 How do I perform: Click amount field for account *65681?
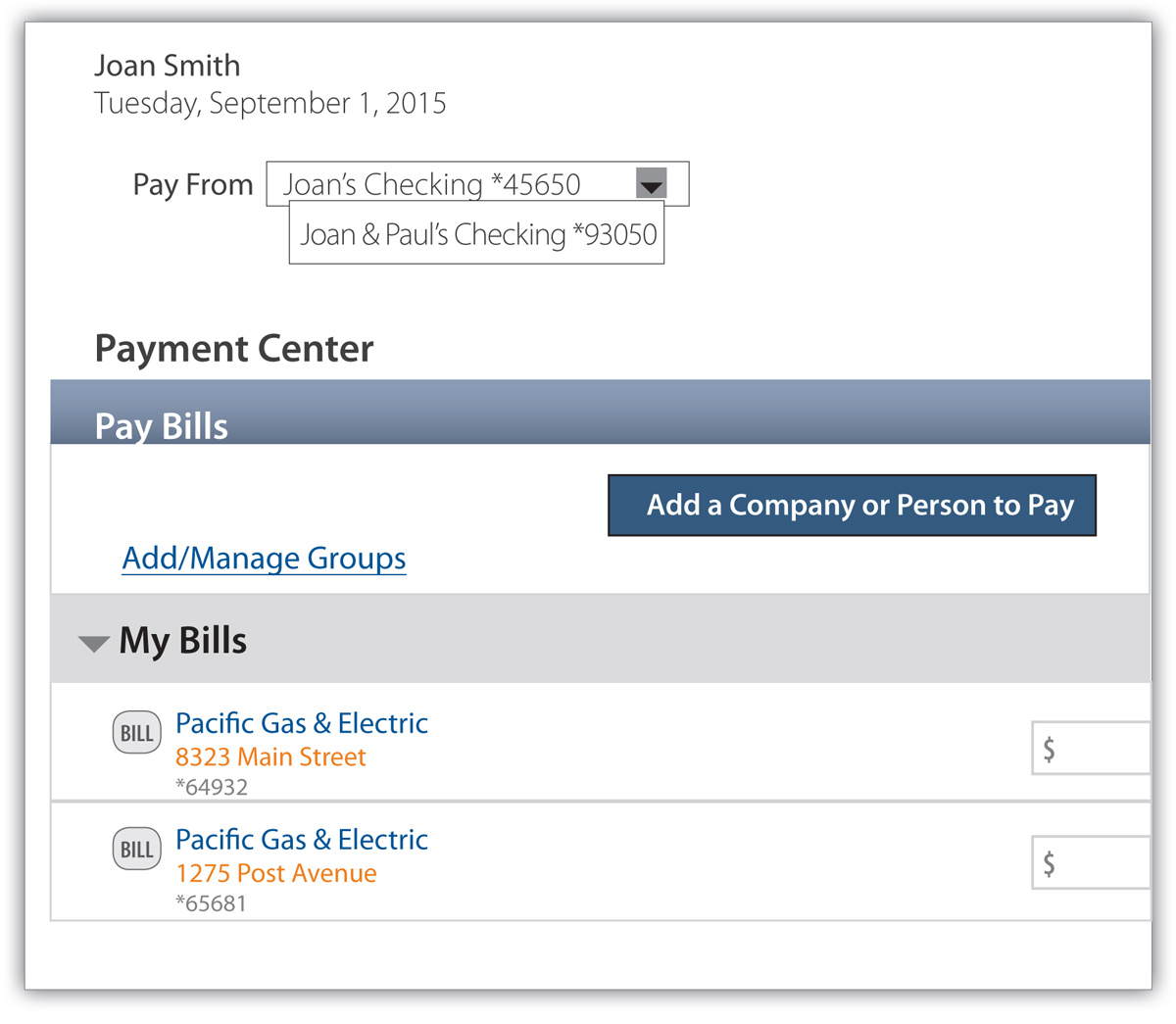[x=1091, y=862]
